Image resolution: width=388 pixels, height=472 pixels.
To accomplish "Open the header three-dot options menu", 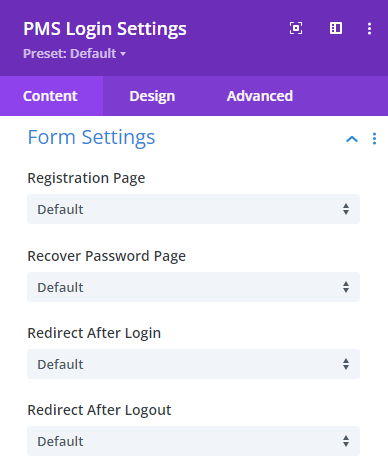I will (x=369, y=29).
